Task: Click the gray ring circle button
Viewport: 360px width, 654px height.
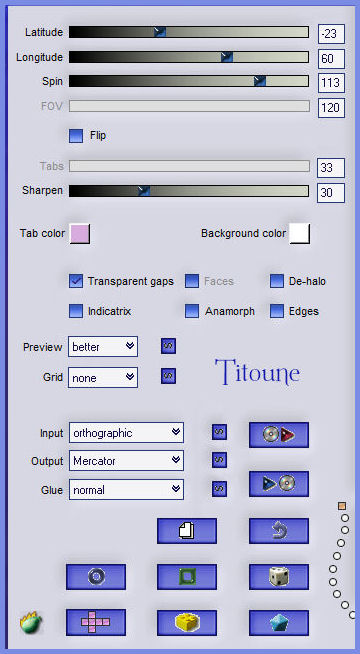Action: [x=96, y=577]
